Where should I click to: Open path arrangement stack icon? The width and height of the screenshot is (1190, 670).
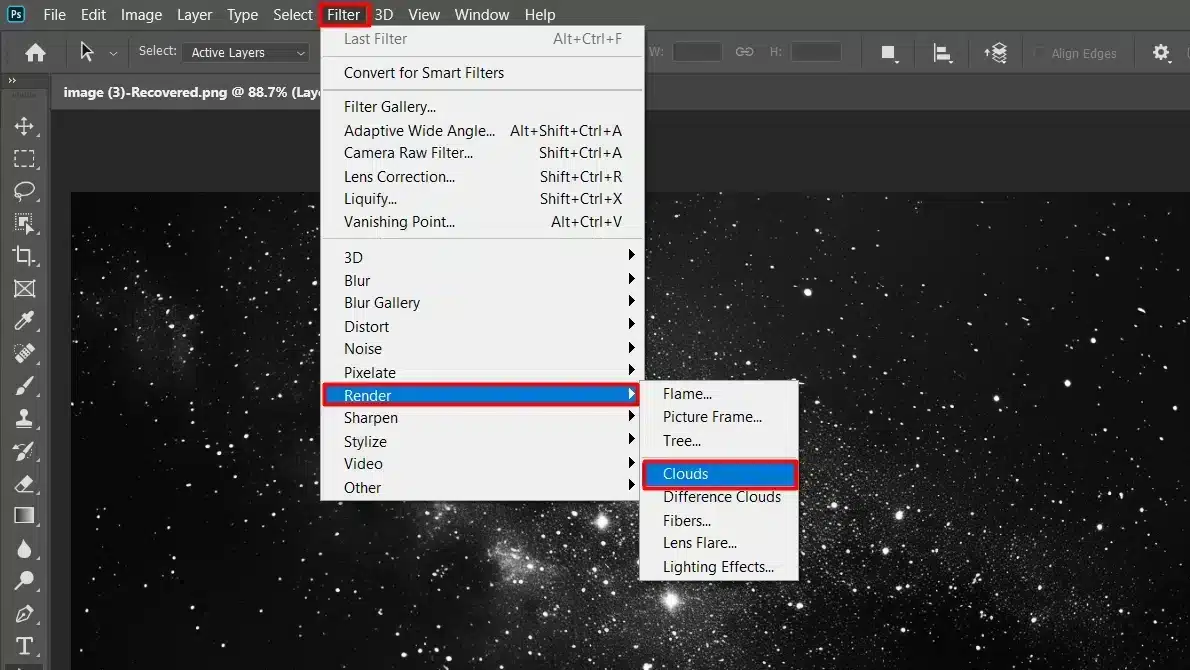(996, 52)
